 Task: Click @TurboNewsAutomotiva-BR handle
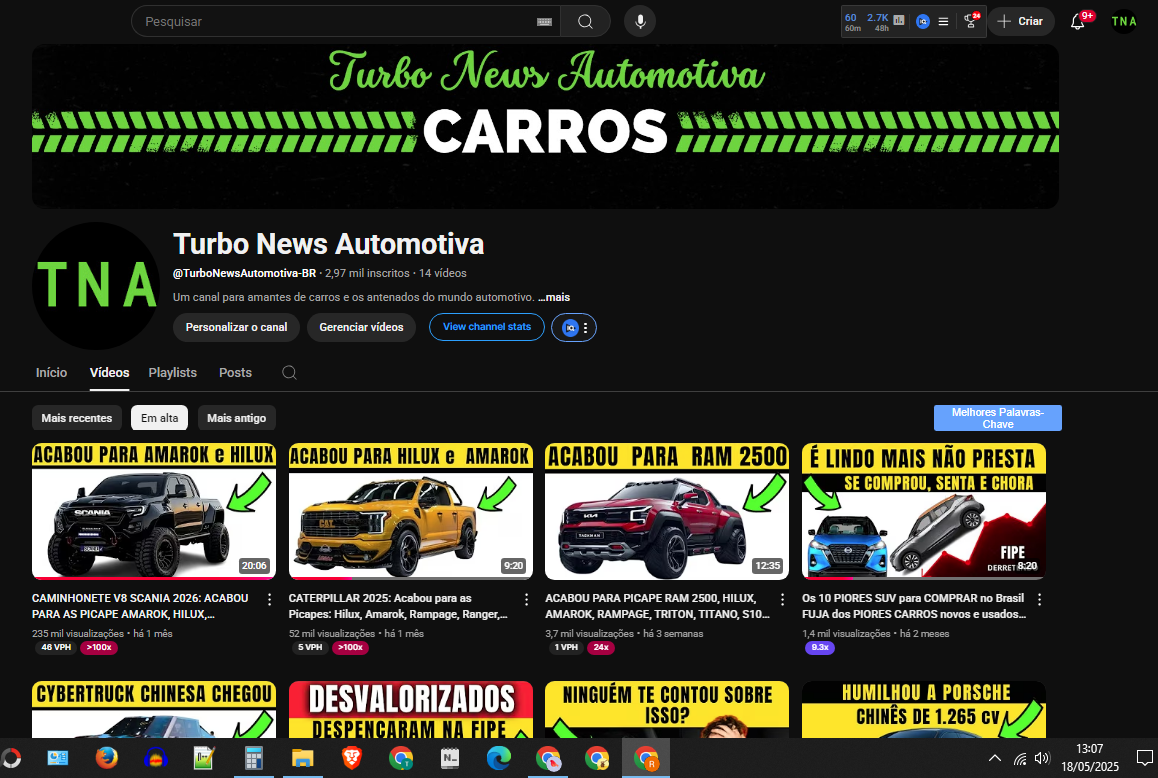244,273
